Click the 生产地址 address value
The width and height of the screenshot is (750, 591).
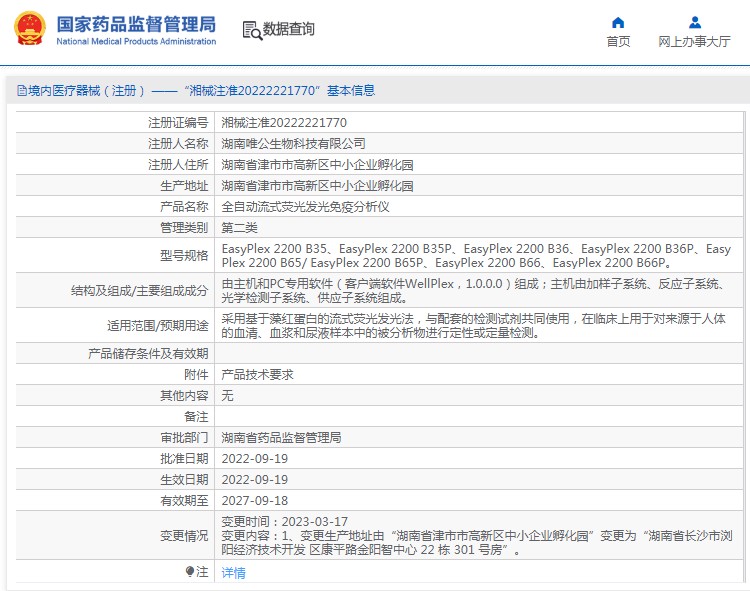tap(317, 186)
